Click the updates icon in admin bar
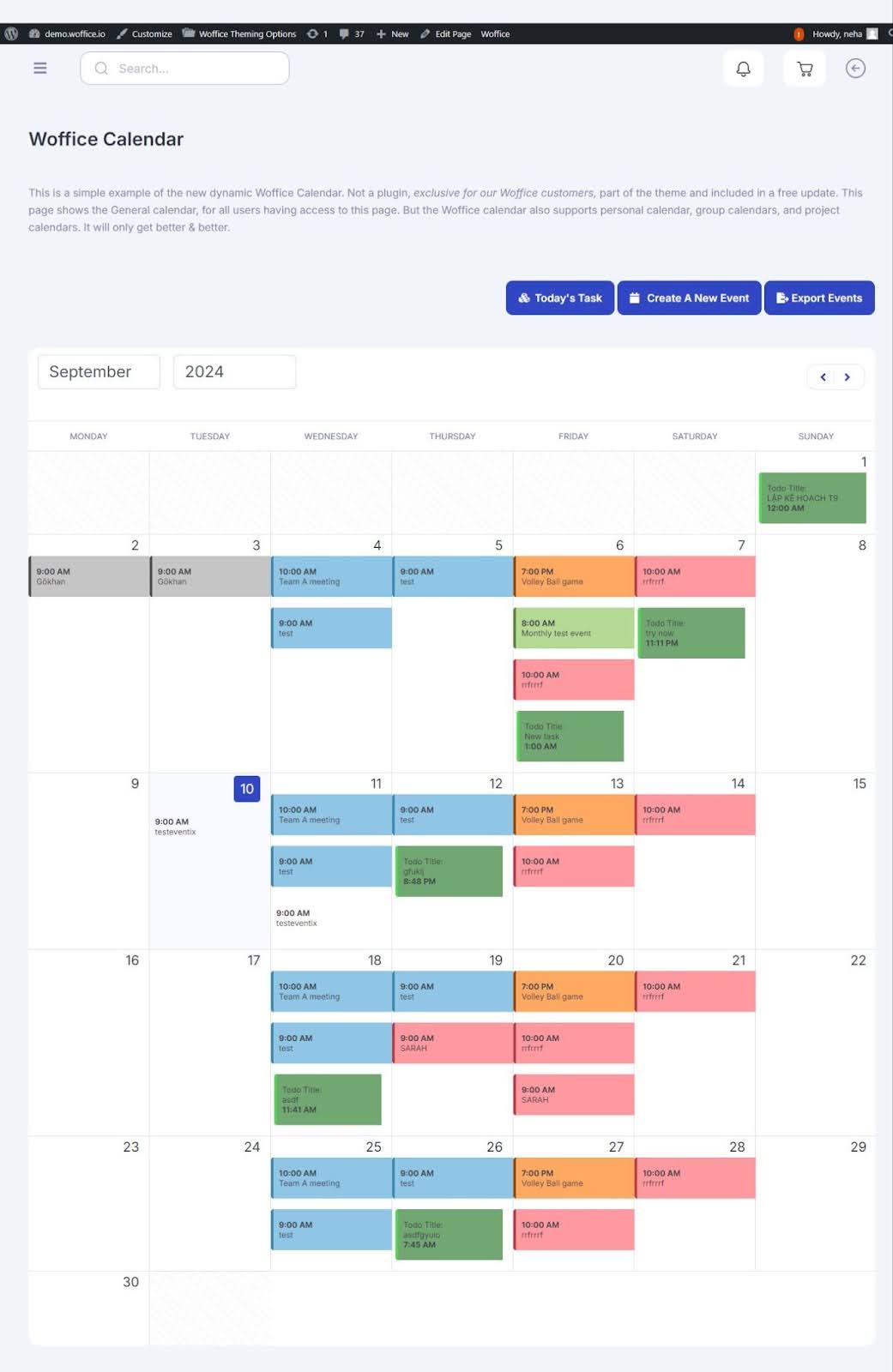The image size is (893, 1372). pos(317,33)
